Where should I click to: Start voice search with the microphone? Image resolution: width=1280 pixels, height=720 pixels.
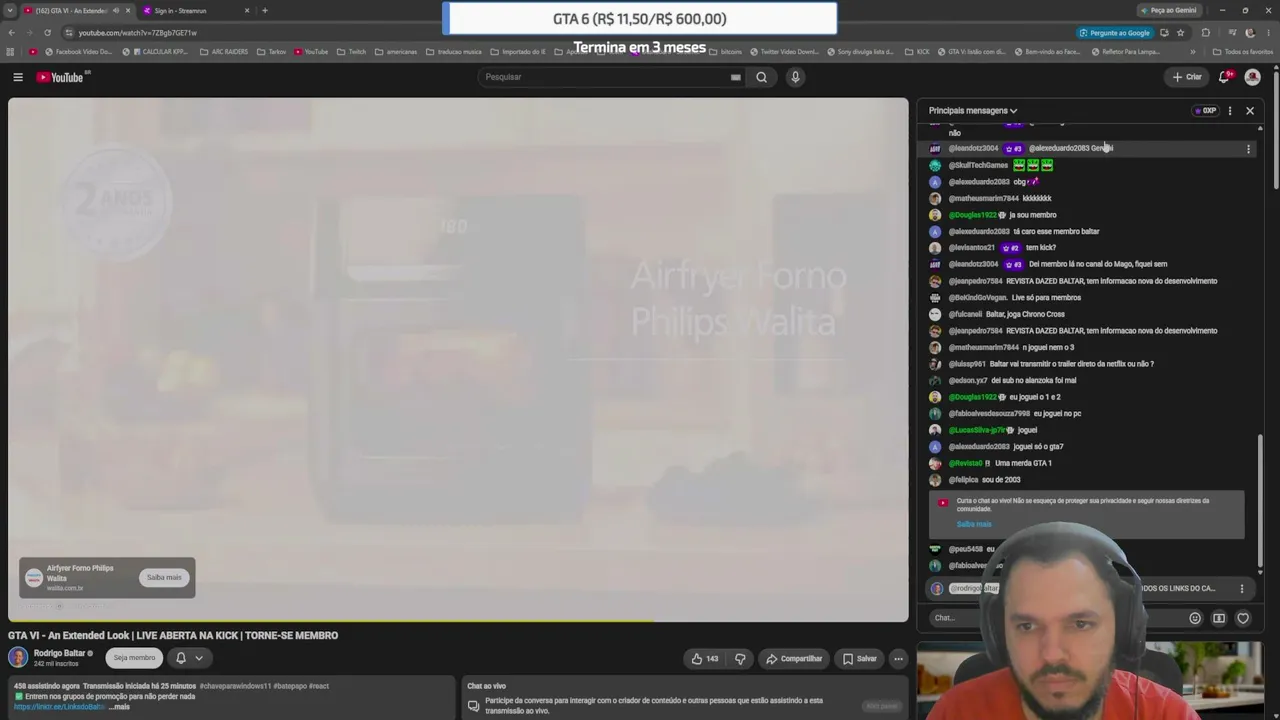pos(795,77)
